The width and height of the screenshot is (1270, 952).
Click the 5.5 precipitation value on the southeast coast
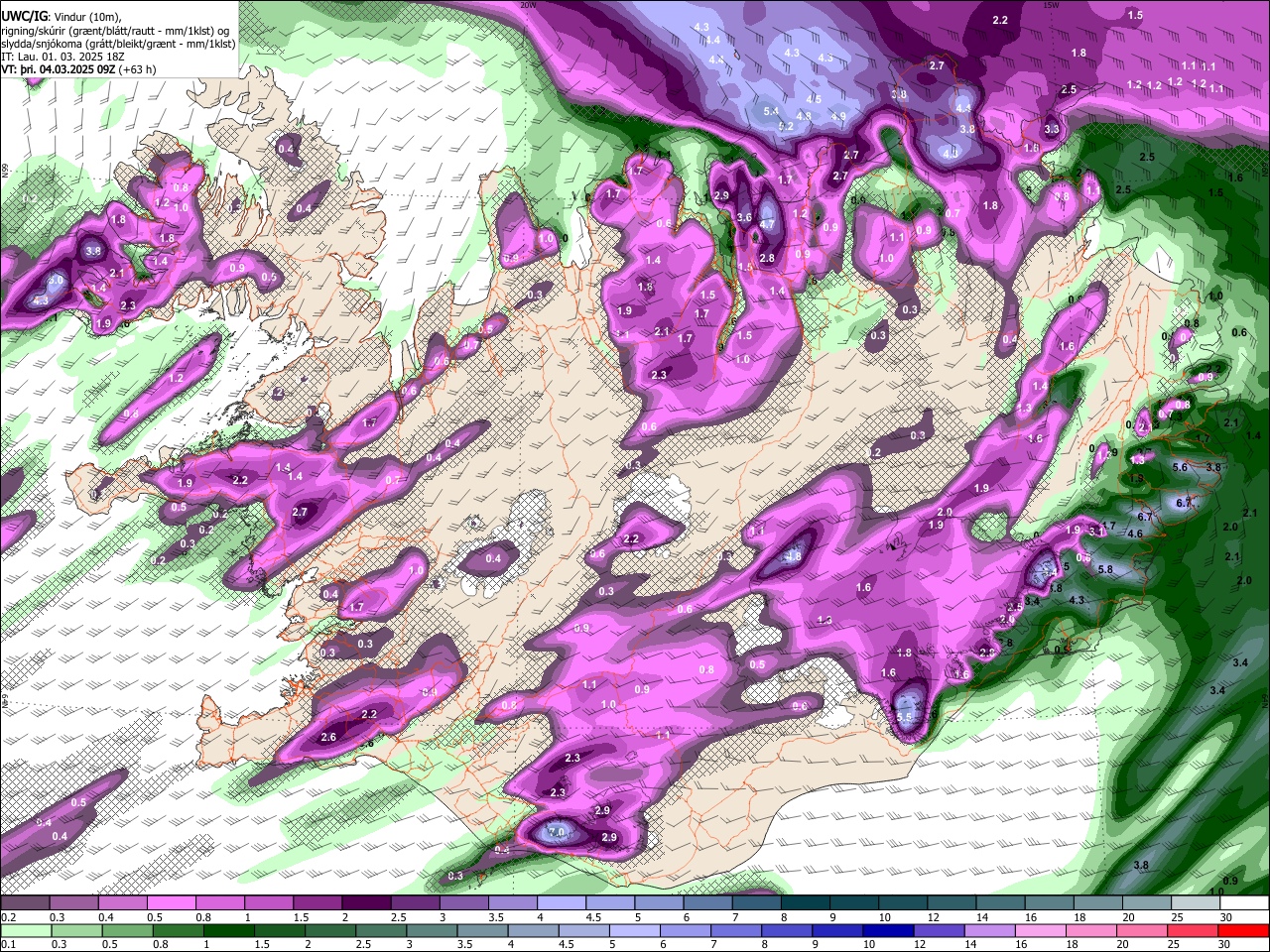point(904,717)
